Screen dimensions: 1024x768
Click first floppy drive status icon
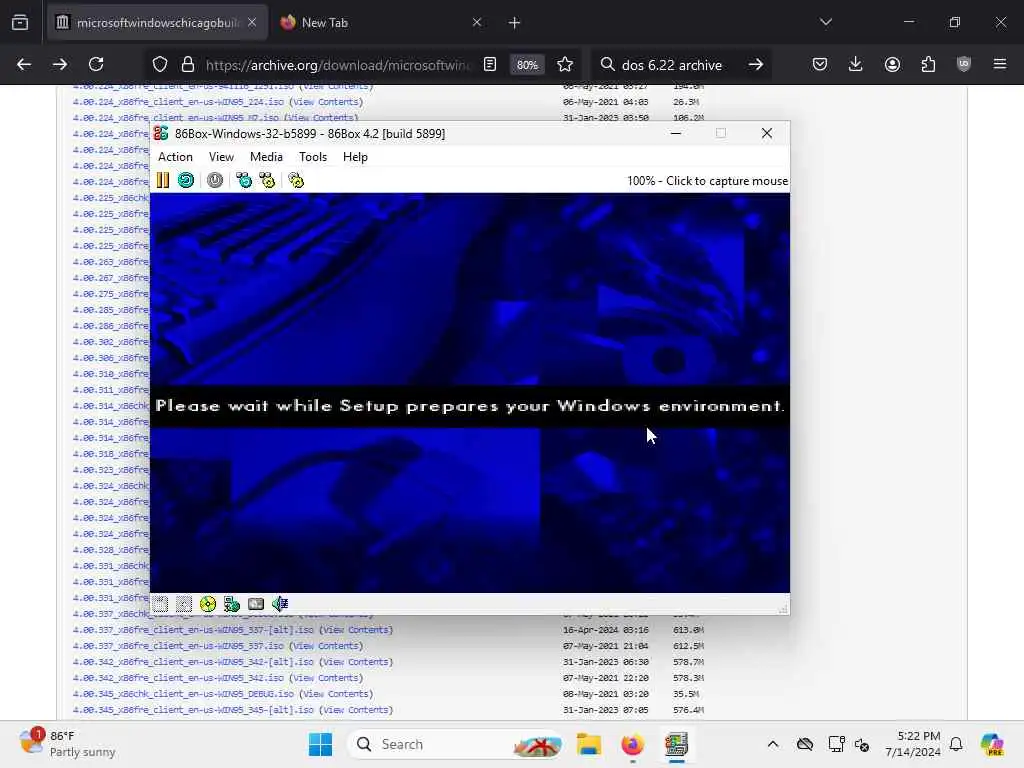point(161,604)
